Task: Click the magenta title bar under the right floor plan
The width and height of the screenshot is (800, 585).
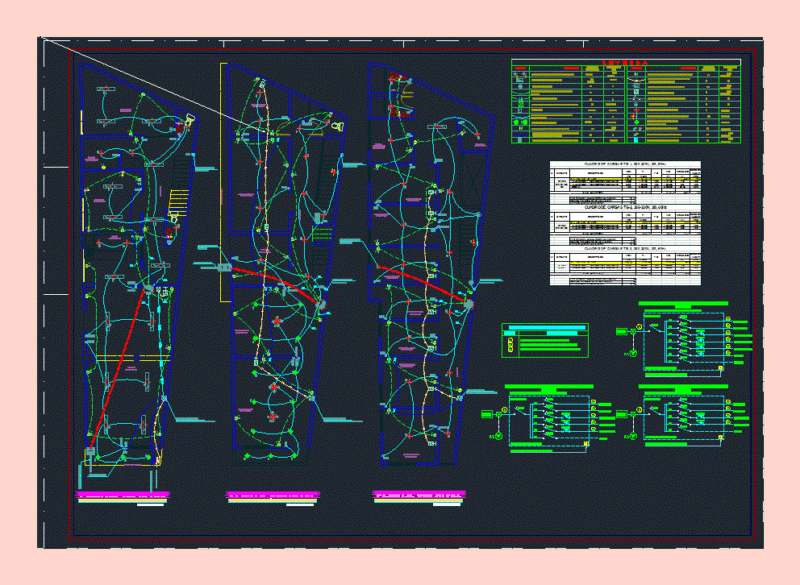Action: (419, 494)
